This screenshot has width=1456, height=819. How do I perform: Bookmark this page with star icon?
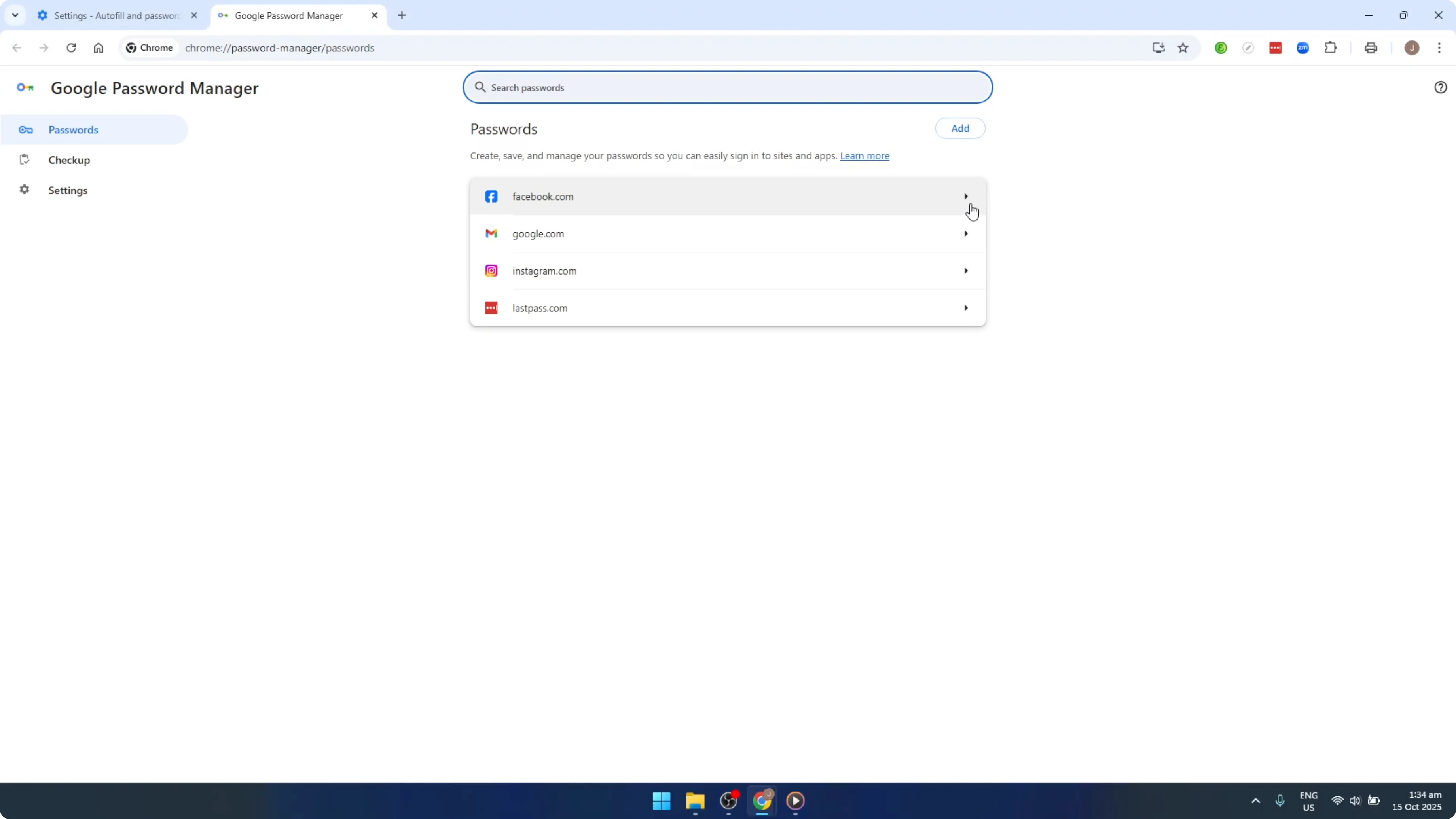tap(1183, 48)
